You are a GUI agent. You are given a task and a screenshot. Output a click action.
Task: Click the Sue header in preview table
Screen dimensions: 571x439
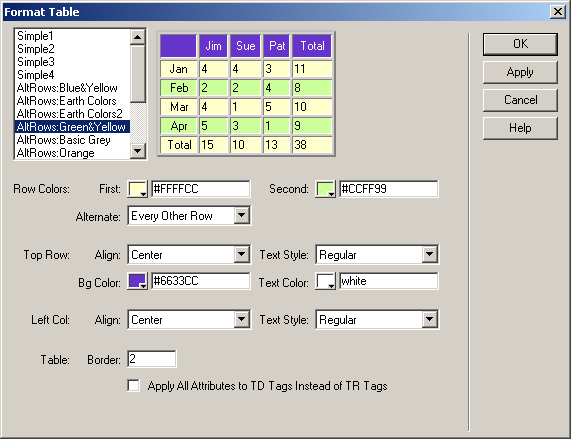click(x=245, y=46)
